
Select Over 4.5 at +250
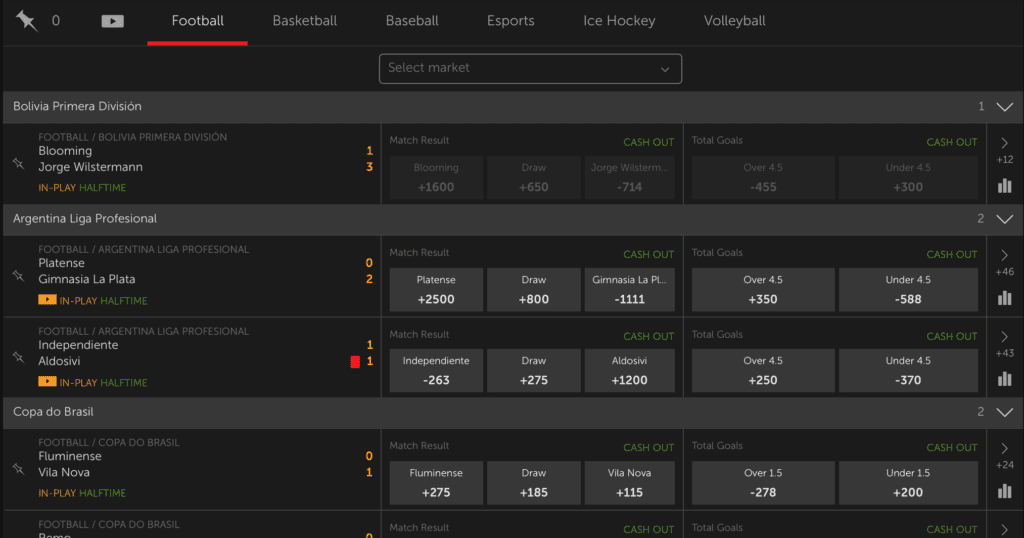763,371
